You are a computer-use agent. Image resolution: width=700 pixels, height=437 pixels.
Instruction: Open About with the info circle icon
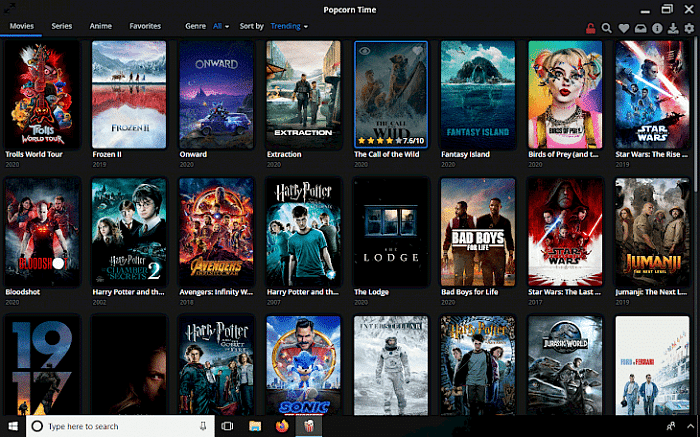pyautogui.click(x=657, y=29)
